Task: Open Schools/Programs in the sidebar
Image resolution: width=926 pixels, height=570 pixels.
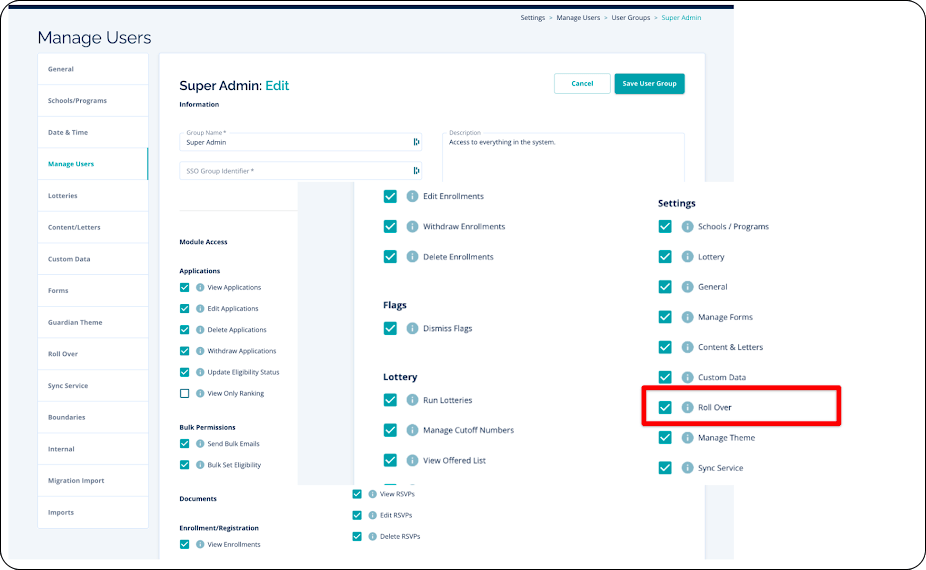Action: pos(77,101)
